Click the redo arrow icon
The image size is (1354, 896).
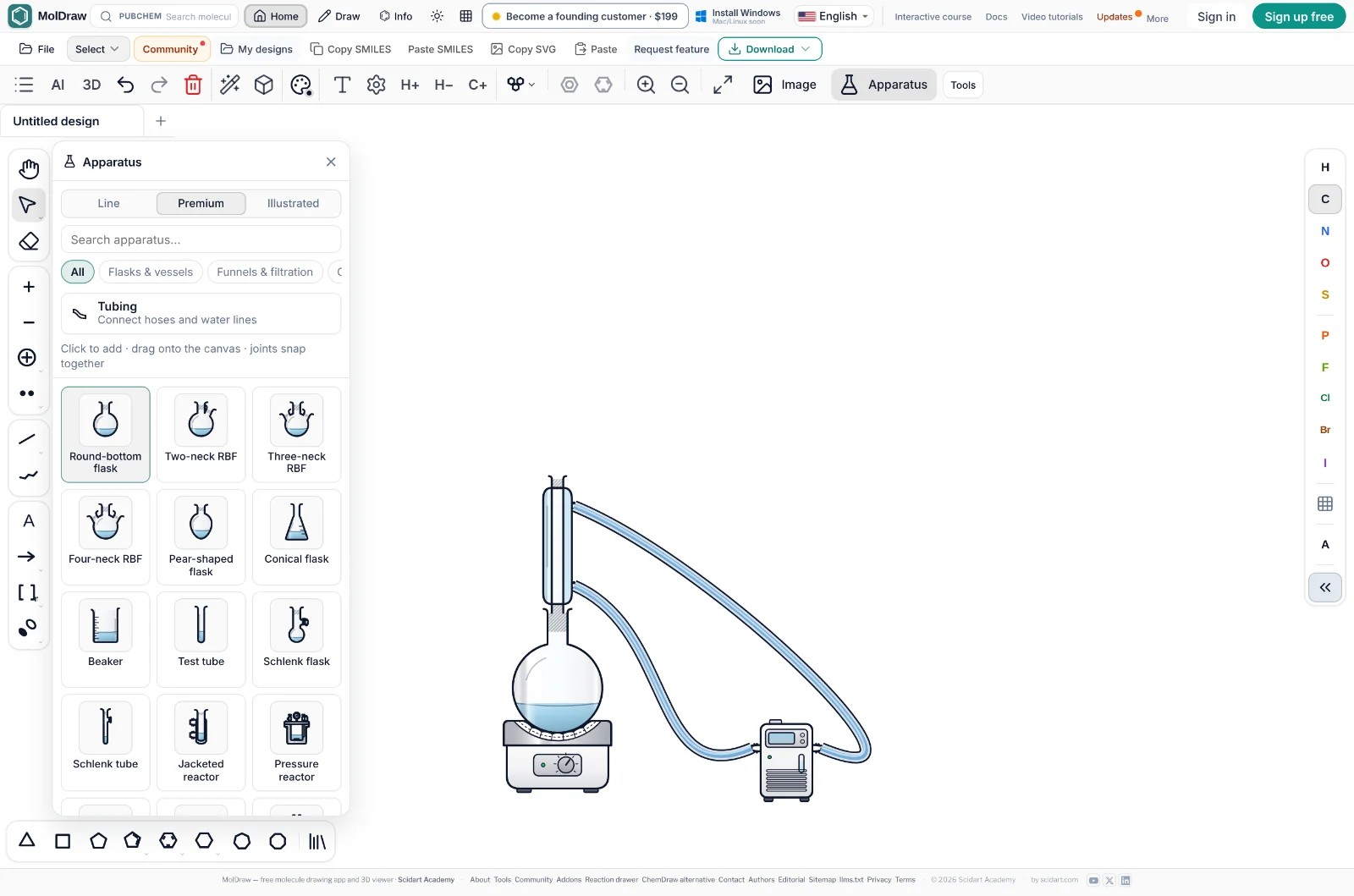click(159, 85)
